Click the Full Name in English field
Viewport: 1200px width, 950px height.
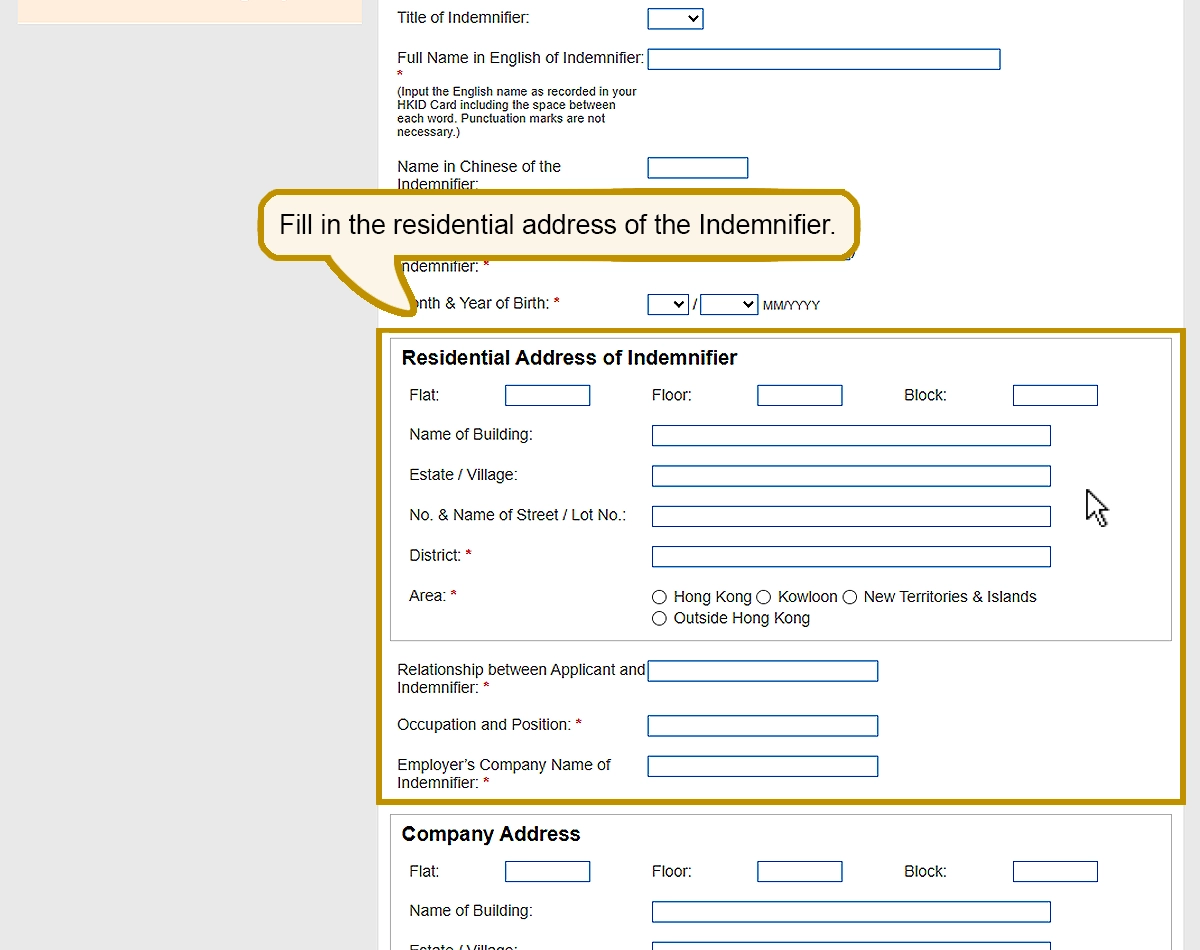coord(823,59)
